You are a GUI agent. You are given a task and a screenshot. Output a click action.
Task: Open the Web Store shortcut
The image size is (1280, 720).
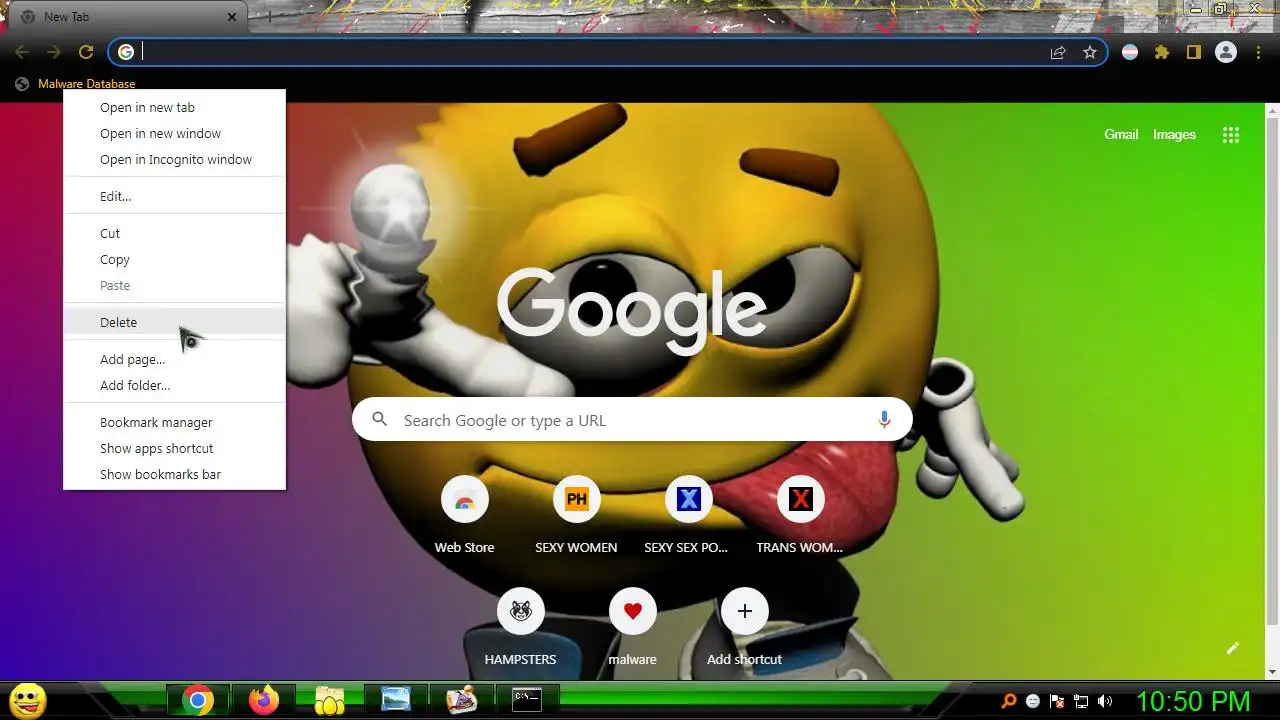click(464, 515)
